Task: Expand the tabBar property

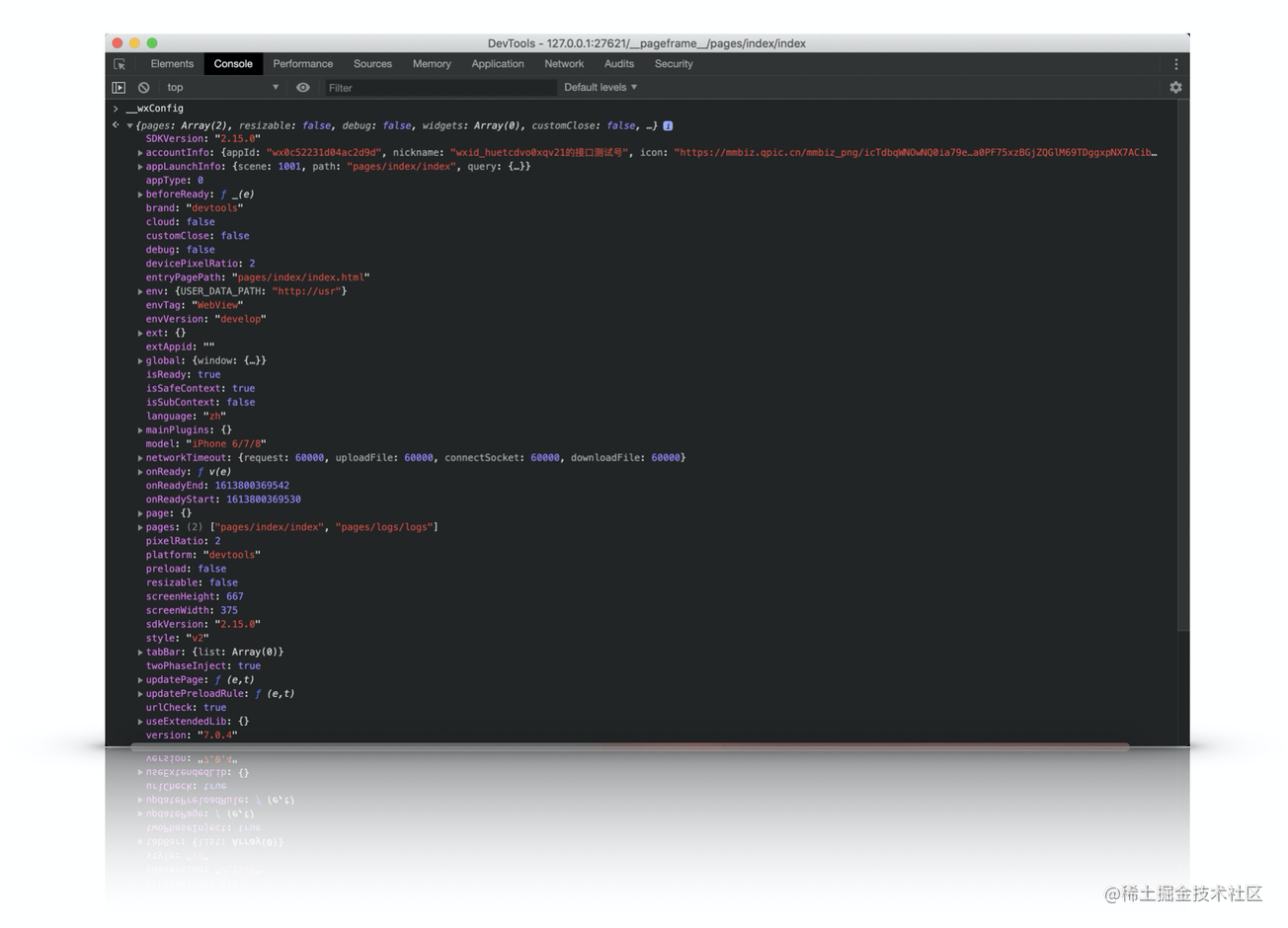Action: click(140, 653)
